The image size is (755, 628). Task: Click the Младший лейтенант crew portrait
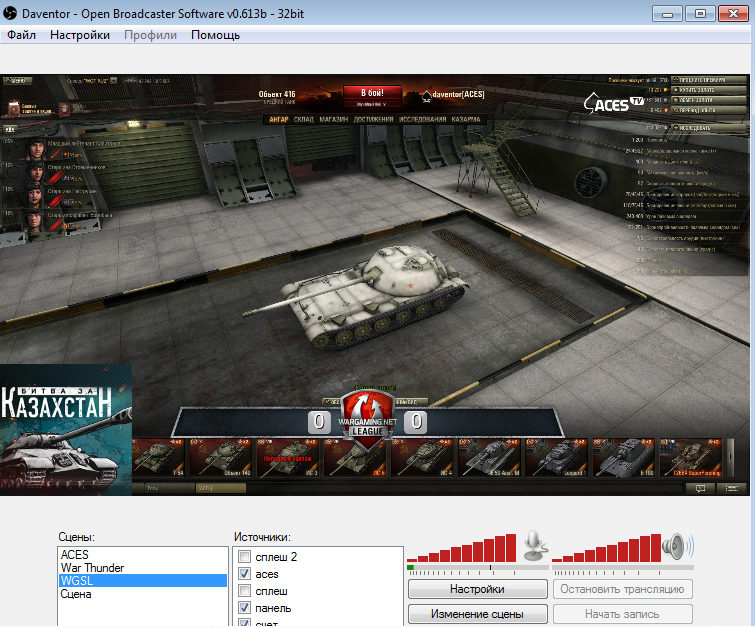pyautogui.click(x=36, y=149)
